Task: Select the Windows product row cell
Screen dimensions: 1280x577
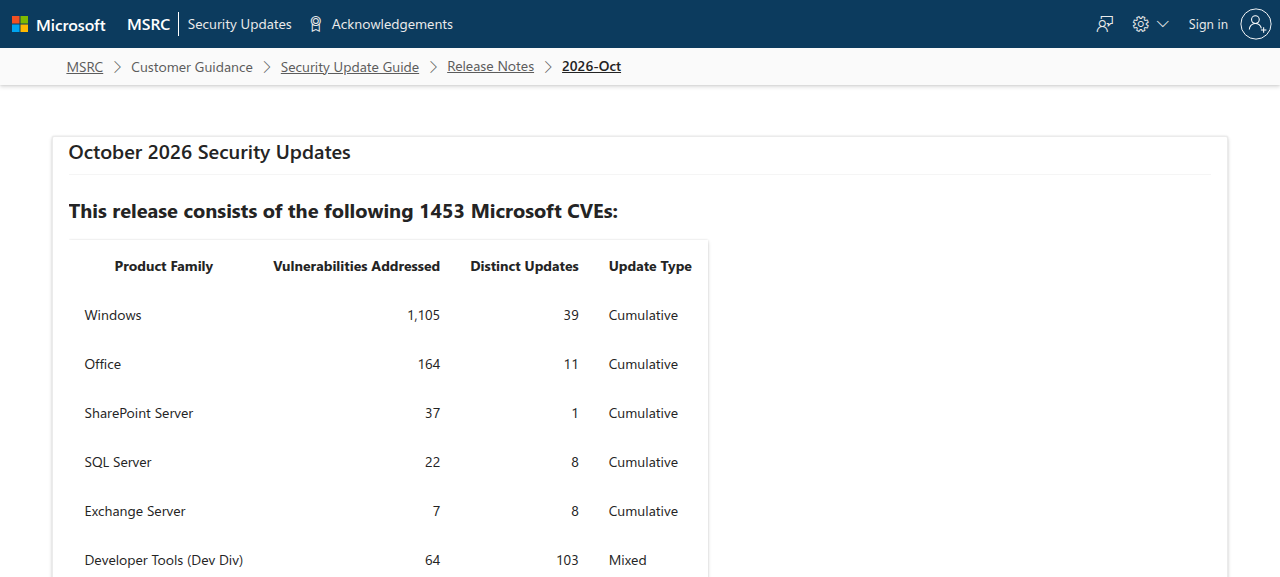Action: pyautogui.click(x=113, y=315)
